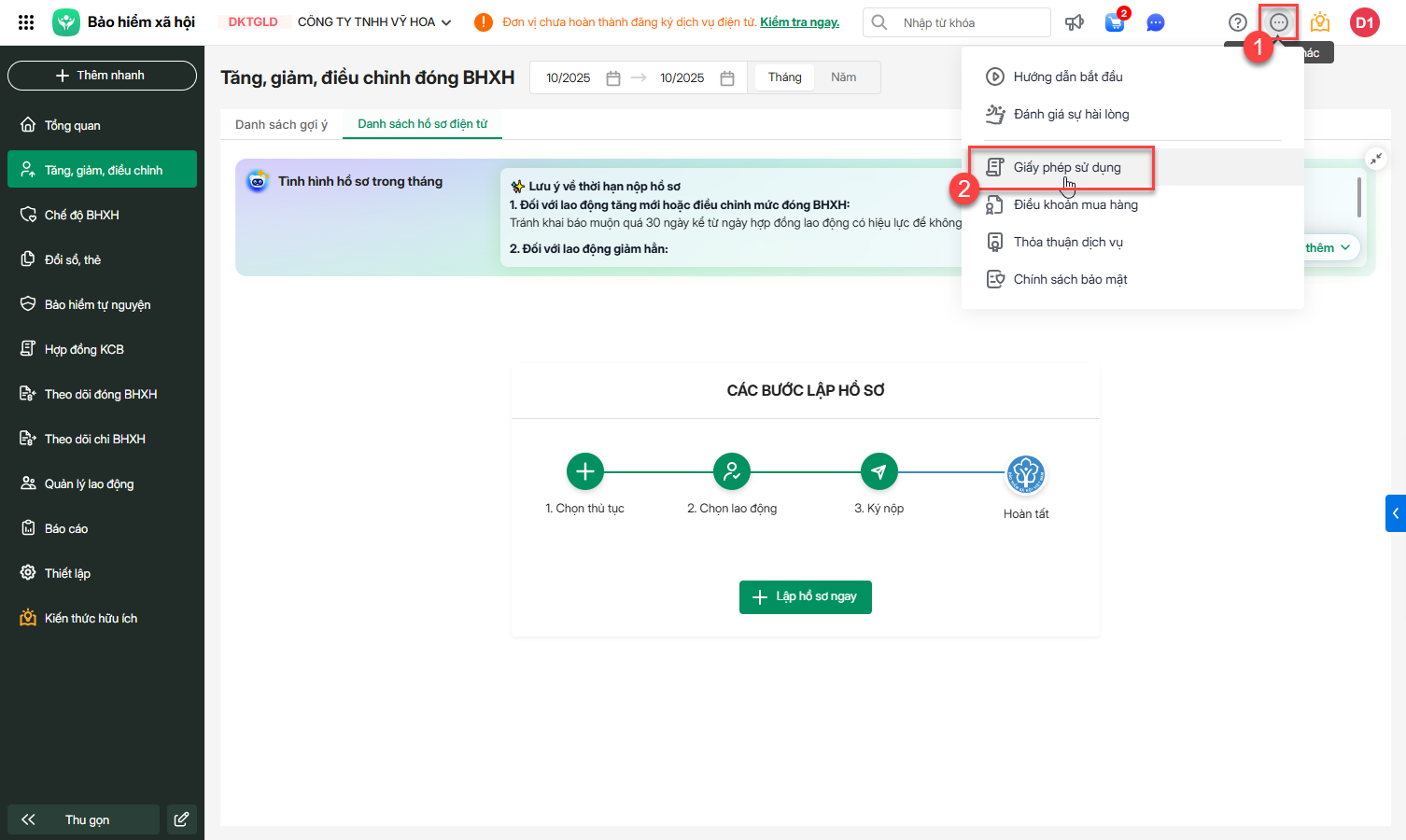Switch to Danh sách gợi ý tab
Screen dimensions: 1406x840
point(281,124)
